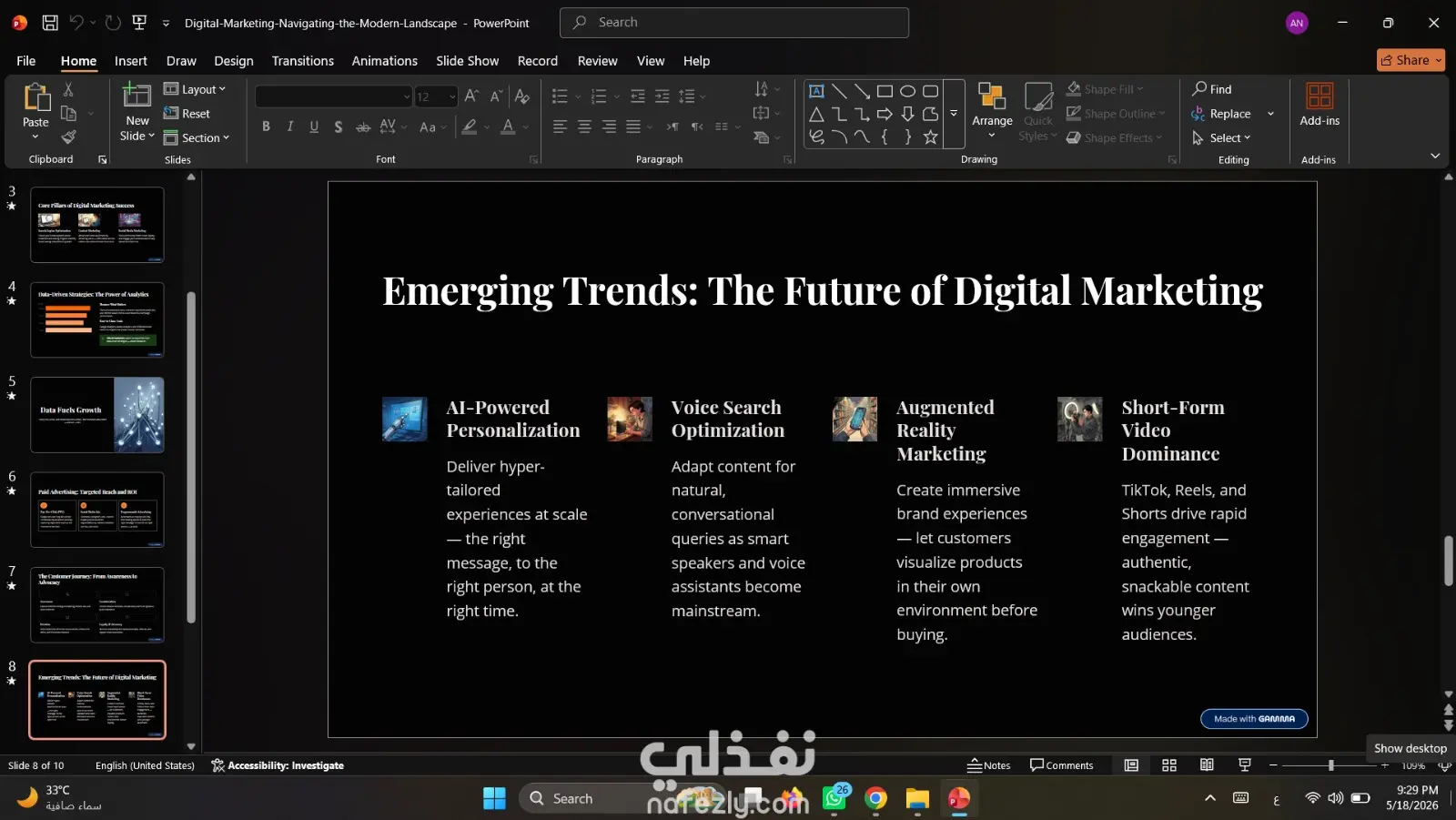
Task: Expand the Arrange menu
Action: pyautogui.click(x=992, y=110)
